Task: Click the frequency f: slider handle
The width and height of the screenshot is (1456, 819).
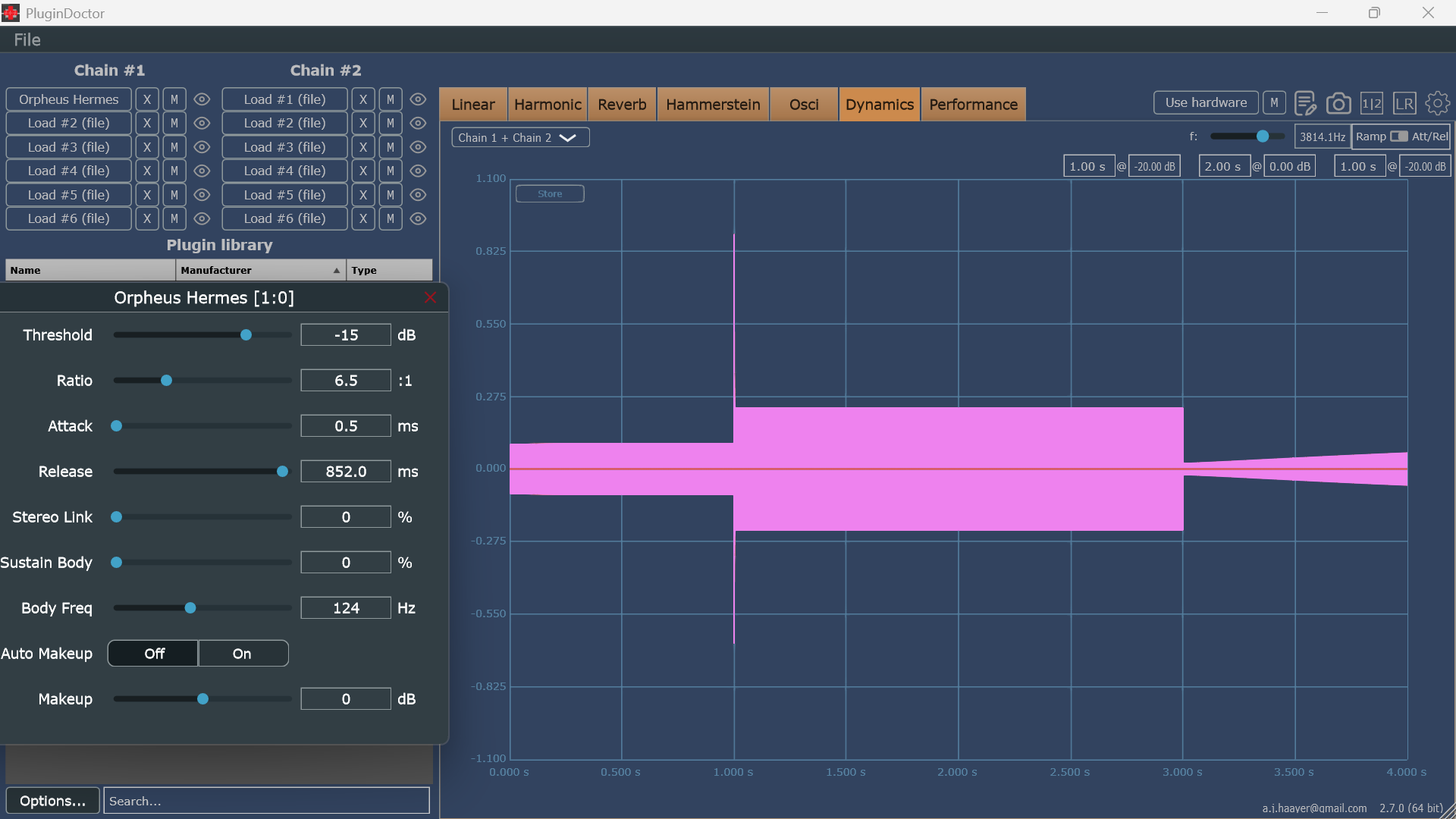Action: click(x=1263, y=136)
